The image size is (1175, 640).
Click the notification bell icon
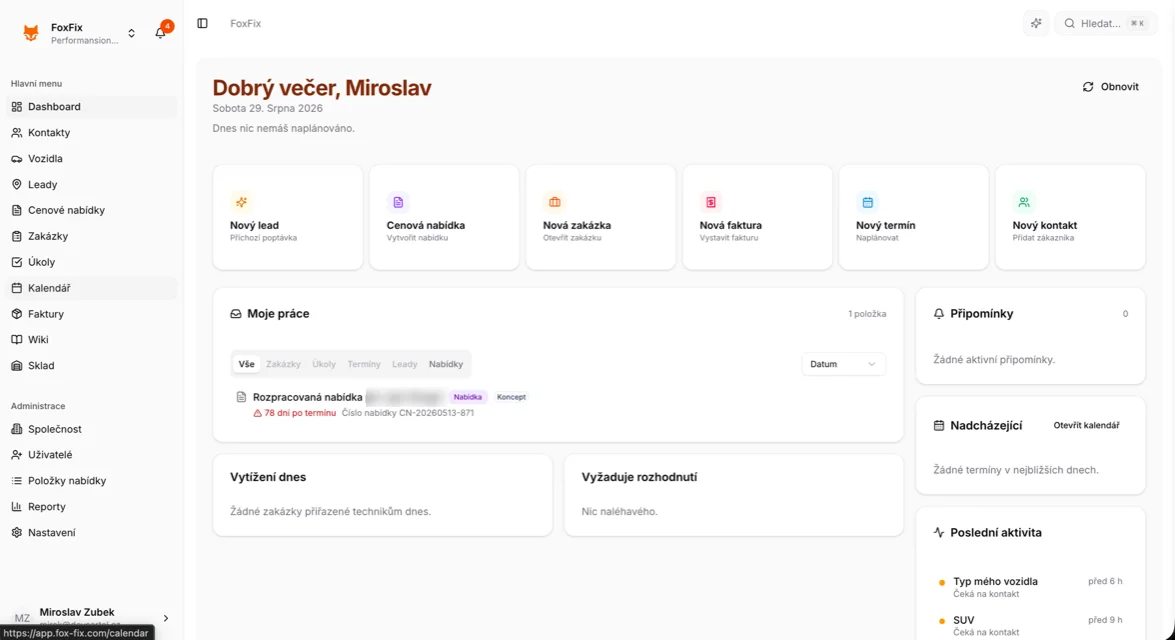[160, 32]
